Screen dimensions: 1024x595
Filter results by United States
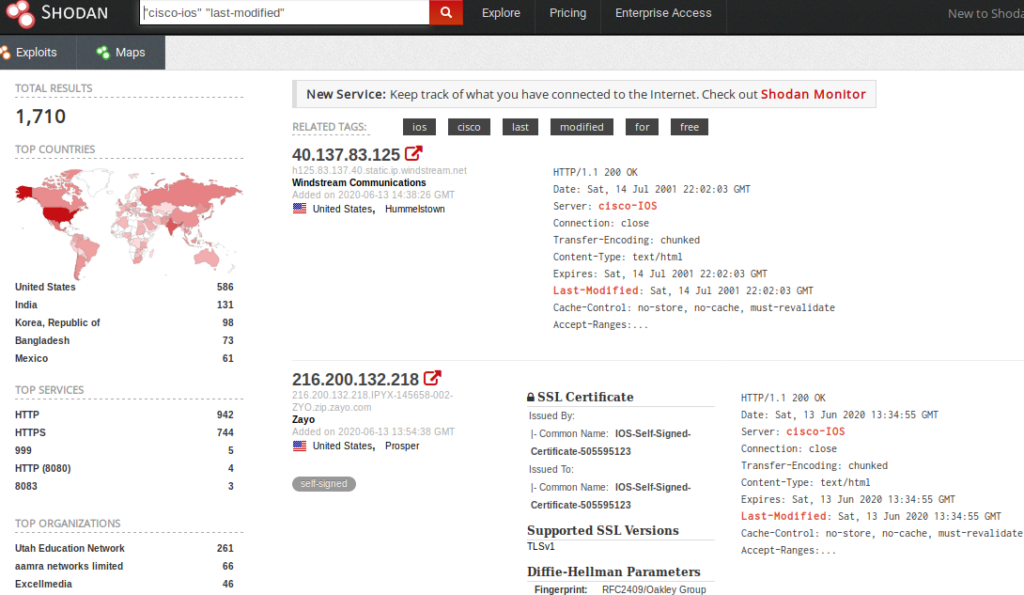click(45, 287)
